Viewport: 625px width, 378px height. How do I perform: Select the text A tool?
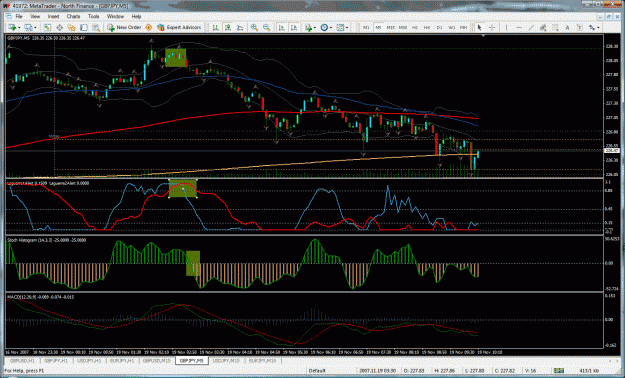click(x=567, y=28)
